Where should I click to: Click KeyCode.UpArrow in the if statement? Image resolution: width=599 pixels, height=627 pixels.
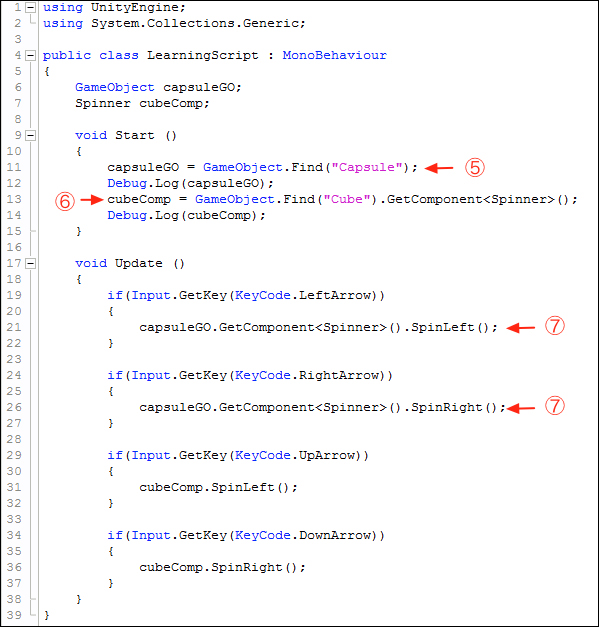point(295,455)
